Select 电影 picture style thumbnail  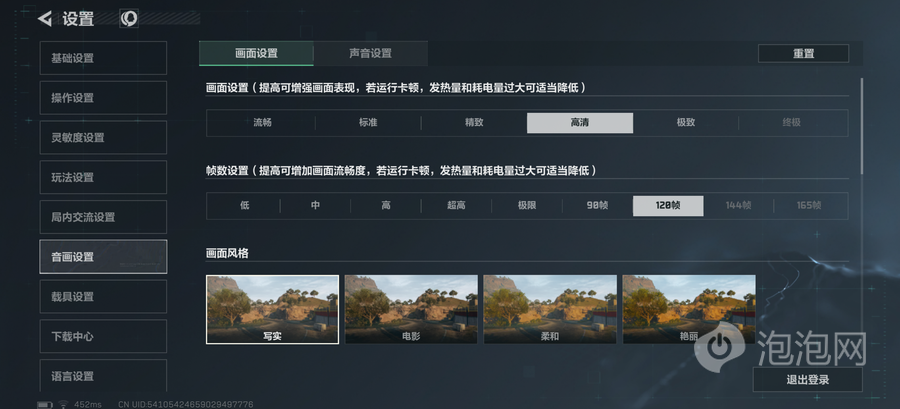point(411,309)
